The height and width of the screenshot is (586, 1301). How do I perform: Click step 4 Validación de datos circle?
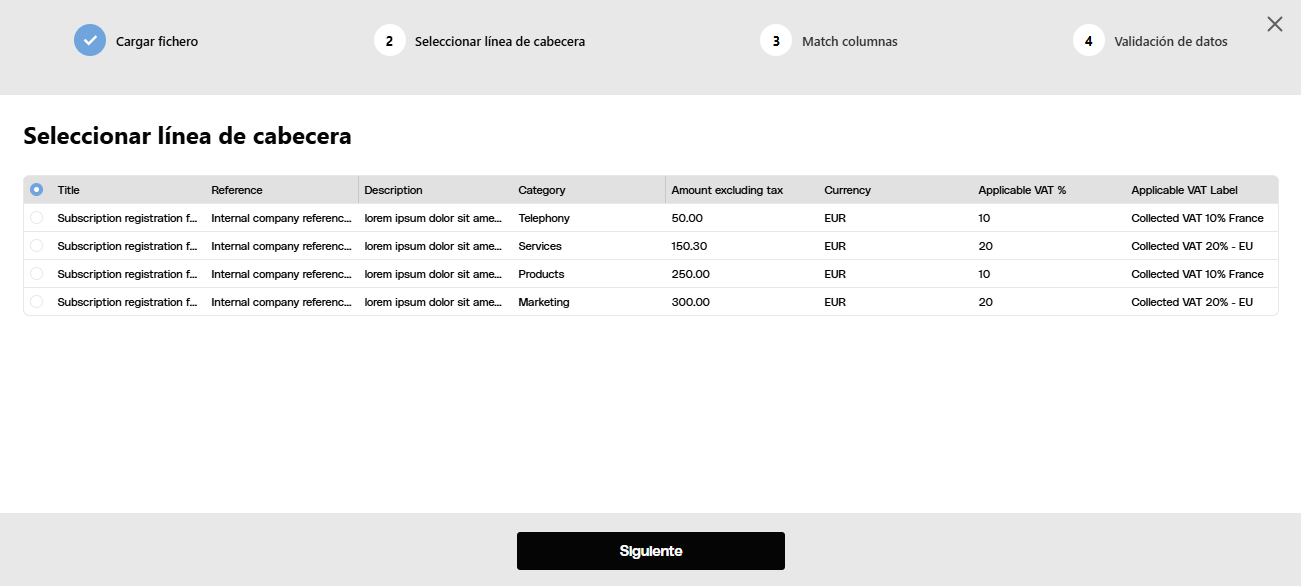click(1089, 41)
